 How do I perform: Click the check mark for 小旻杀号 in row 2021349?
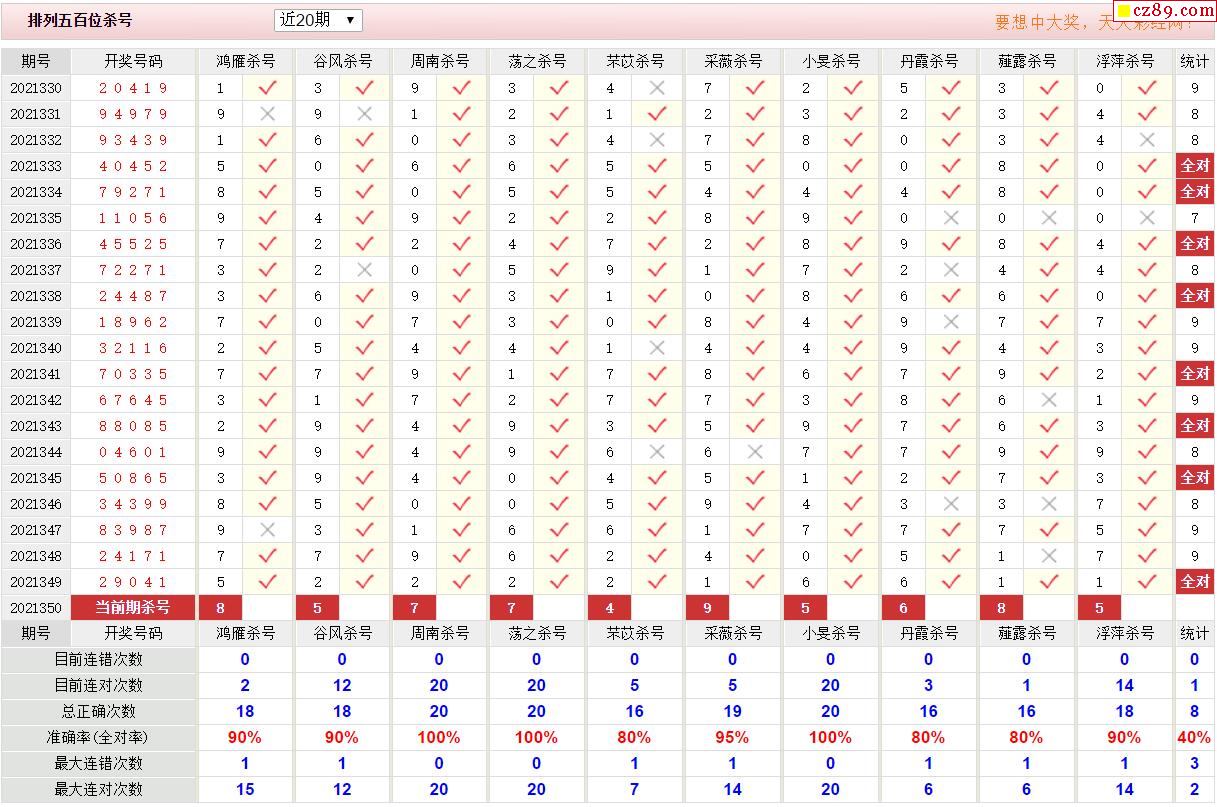click(853, 582)
